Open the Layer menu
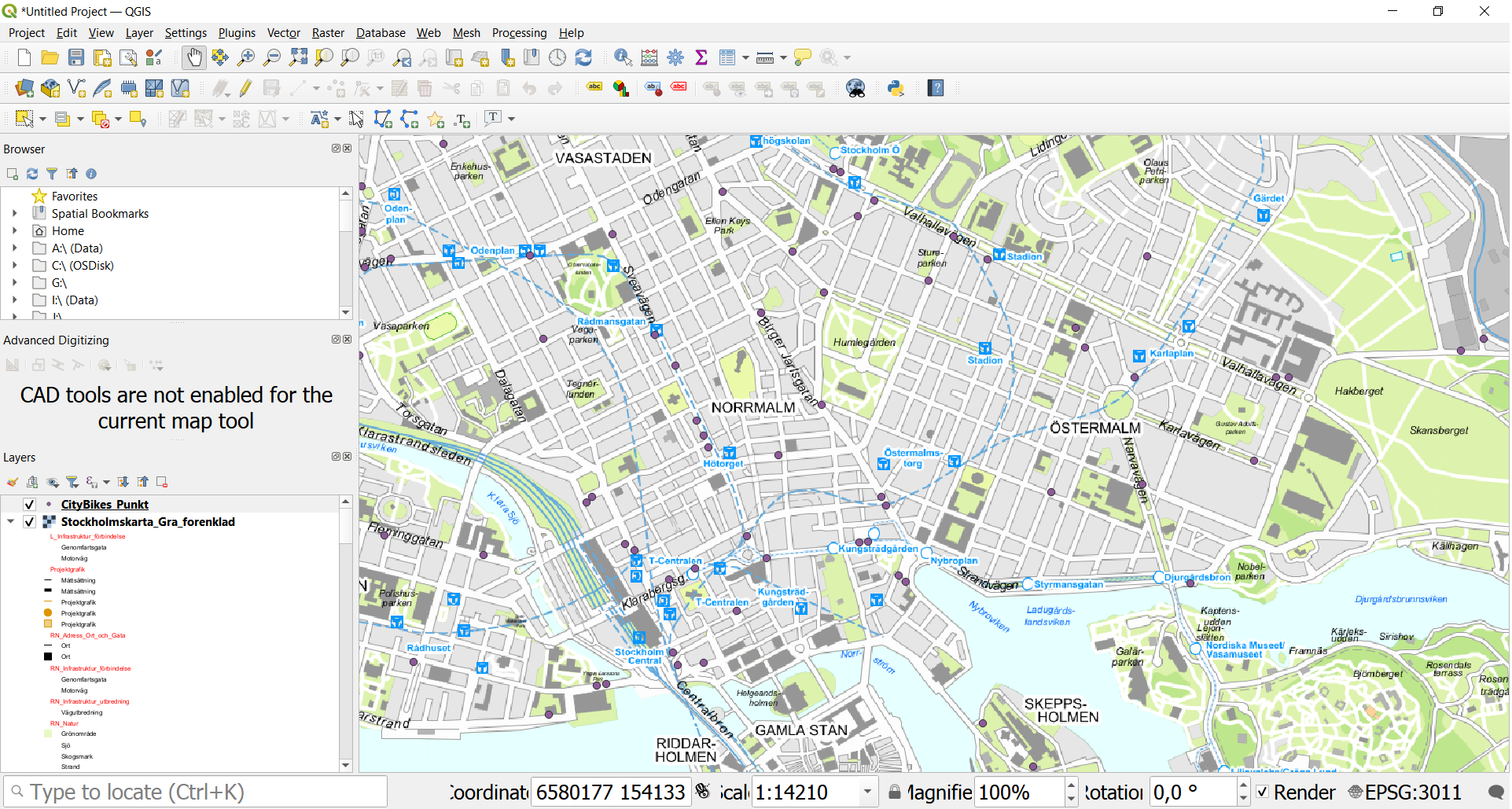Viewport: 1512px width, 809px height. tap(139, 33)
